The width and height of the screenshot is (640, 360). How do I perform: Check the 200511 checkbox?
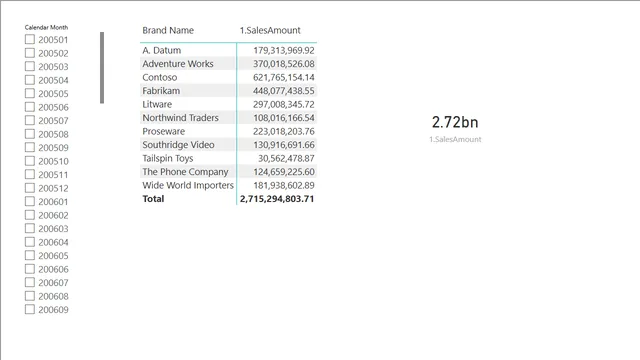[30, 174]
